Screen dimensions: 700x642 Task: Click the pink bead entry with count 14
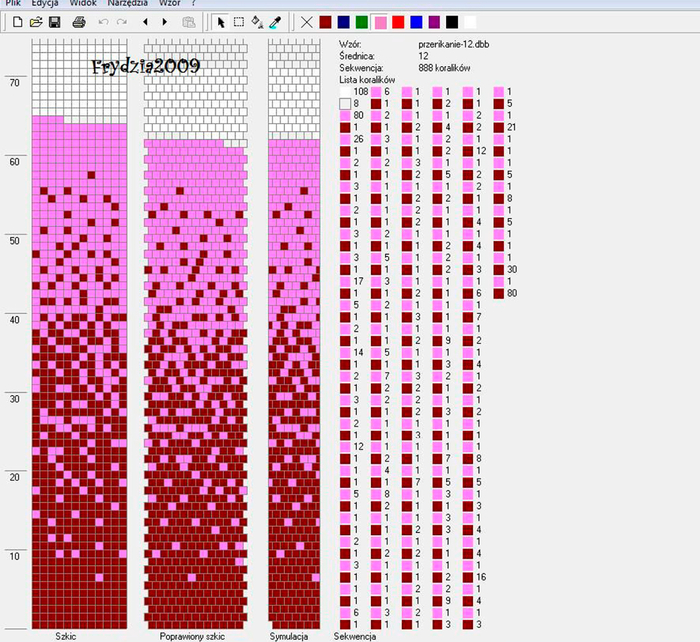pyautogui.click(x=353, y=352)
